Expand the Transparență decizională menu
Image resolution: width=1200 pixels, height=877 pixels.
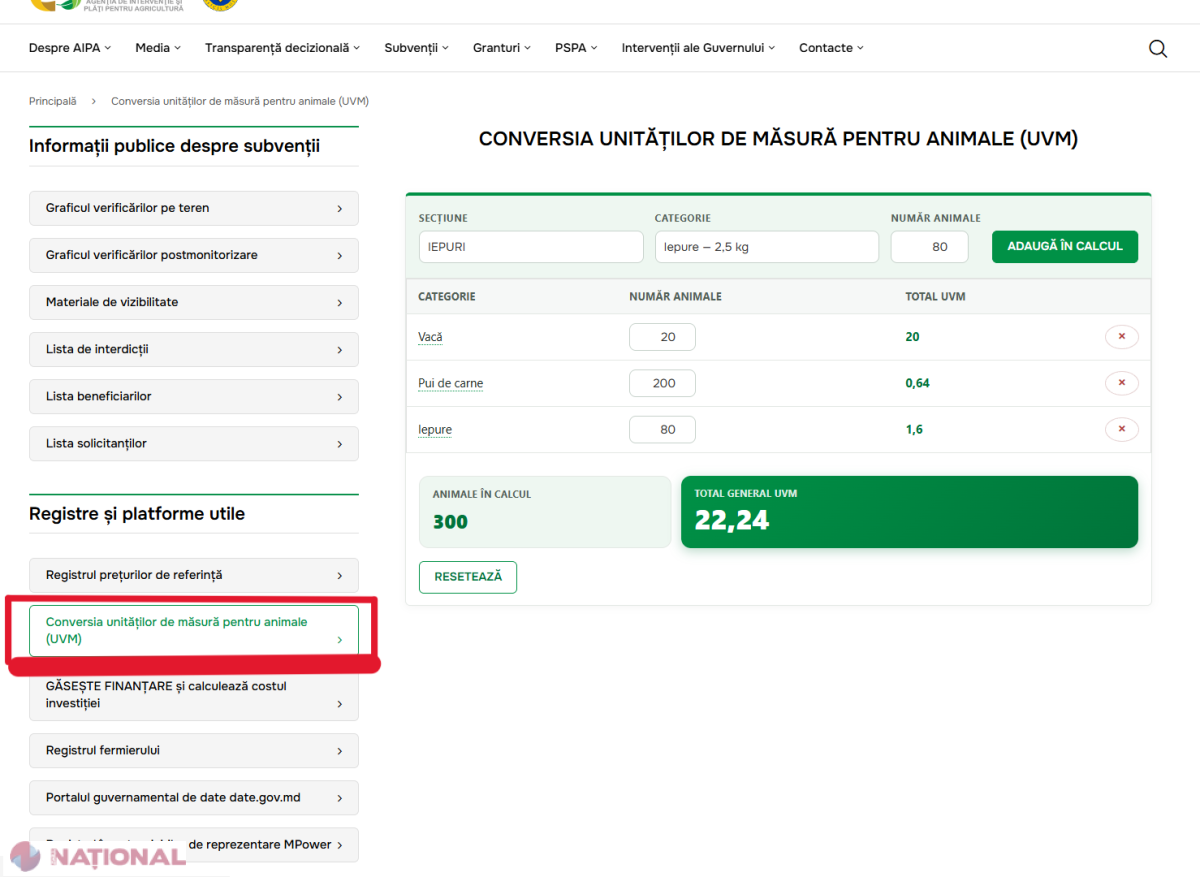pyautogui.click(x=282, y=48)
